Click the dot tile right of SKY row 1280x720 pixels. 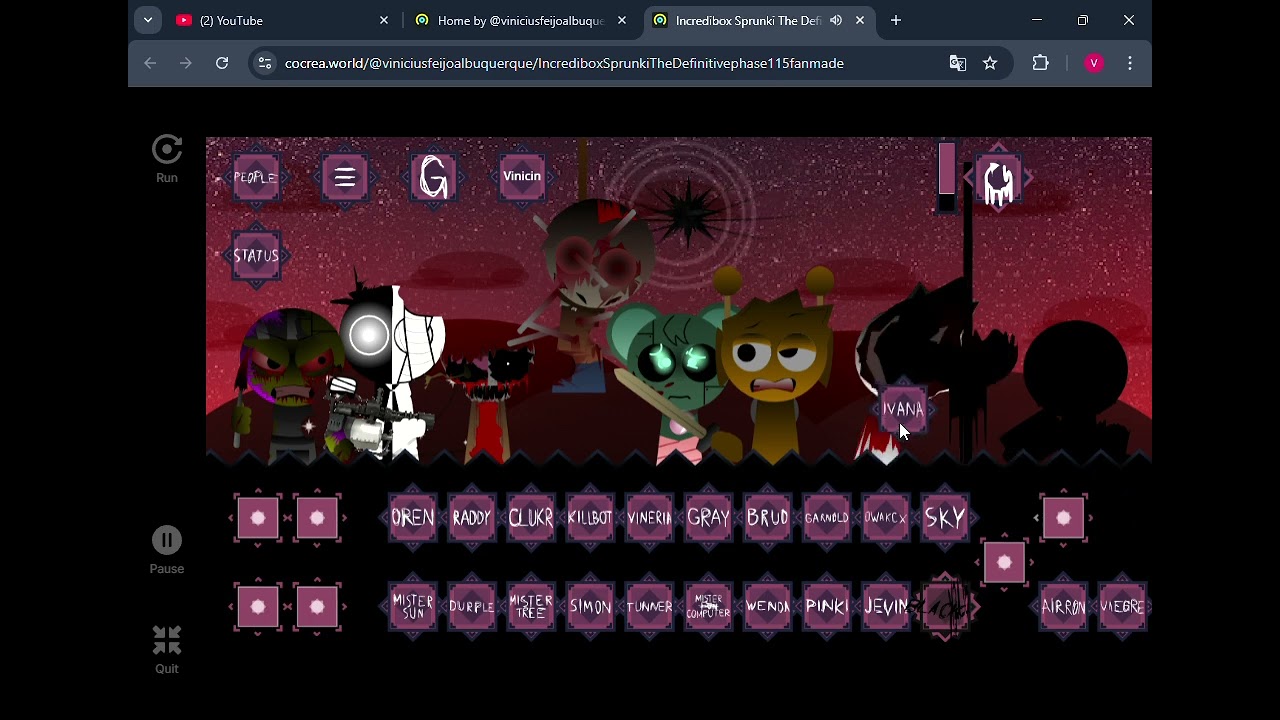1004,563
